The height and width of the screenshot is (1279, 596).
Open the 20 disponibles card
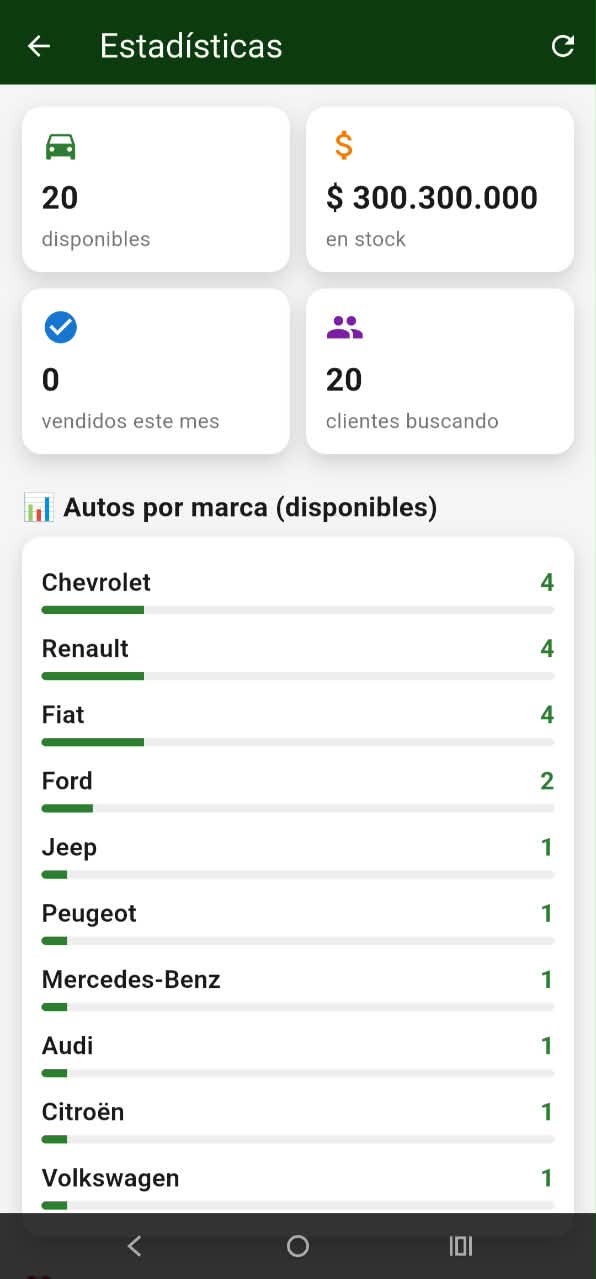tap(156, 189)
